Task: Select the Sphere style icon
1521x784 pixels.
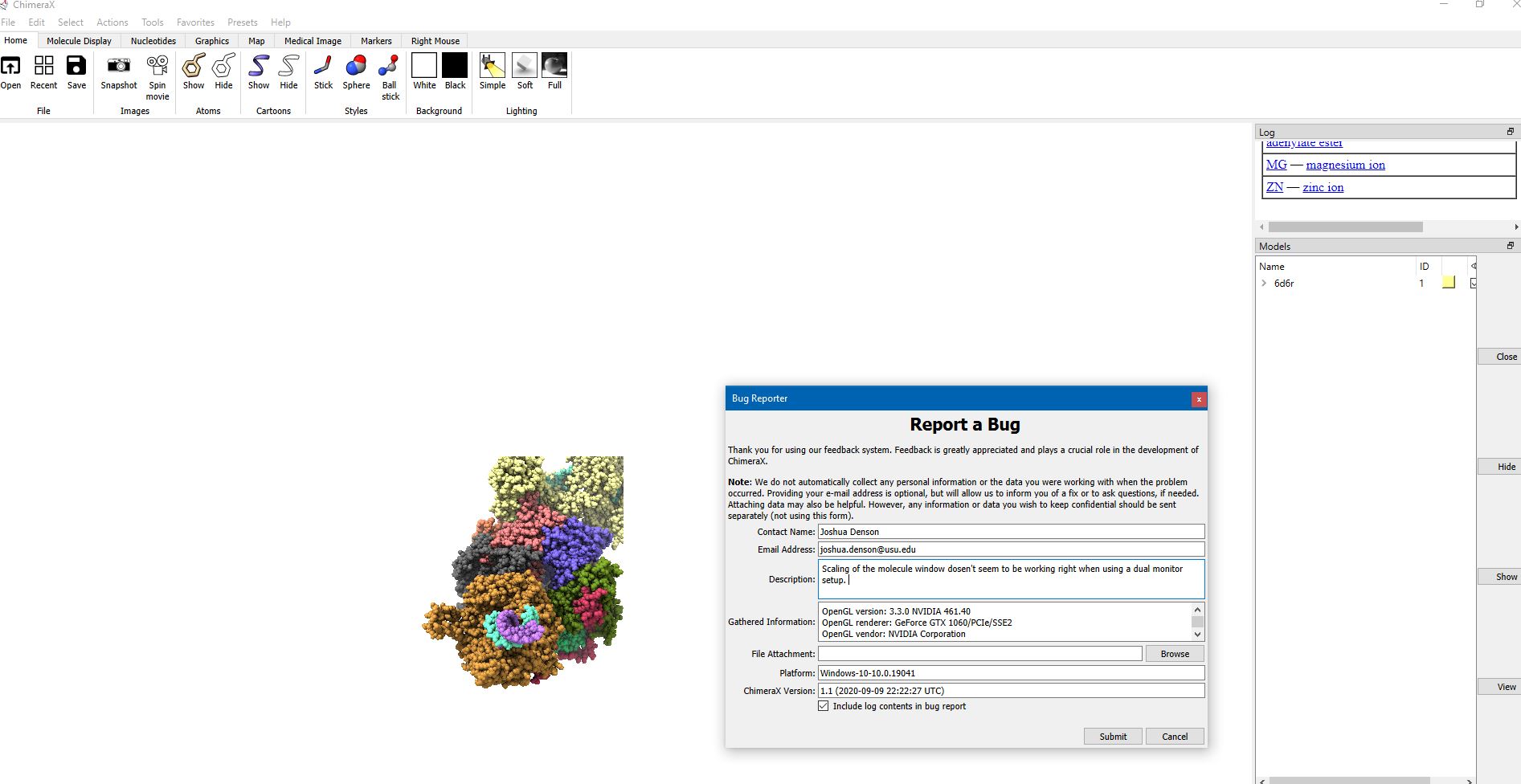Action: [x=356, y=66]
